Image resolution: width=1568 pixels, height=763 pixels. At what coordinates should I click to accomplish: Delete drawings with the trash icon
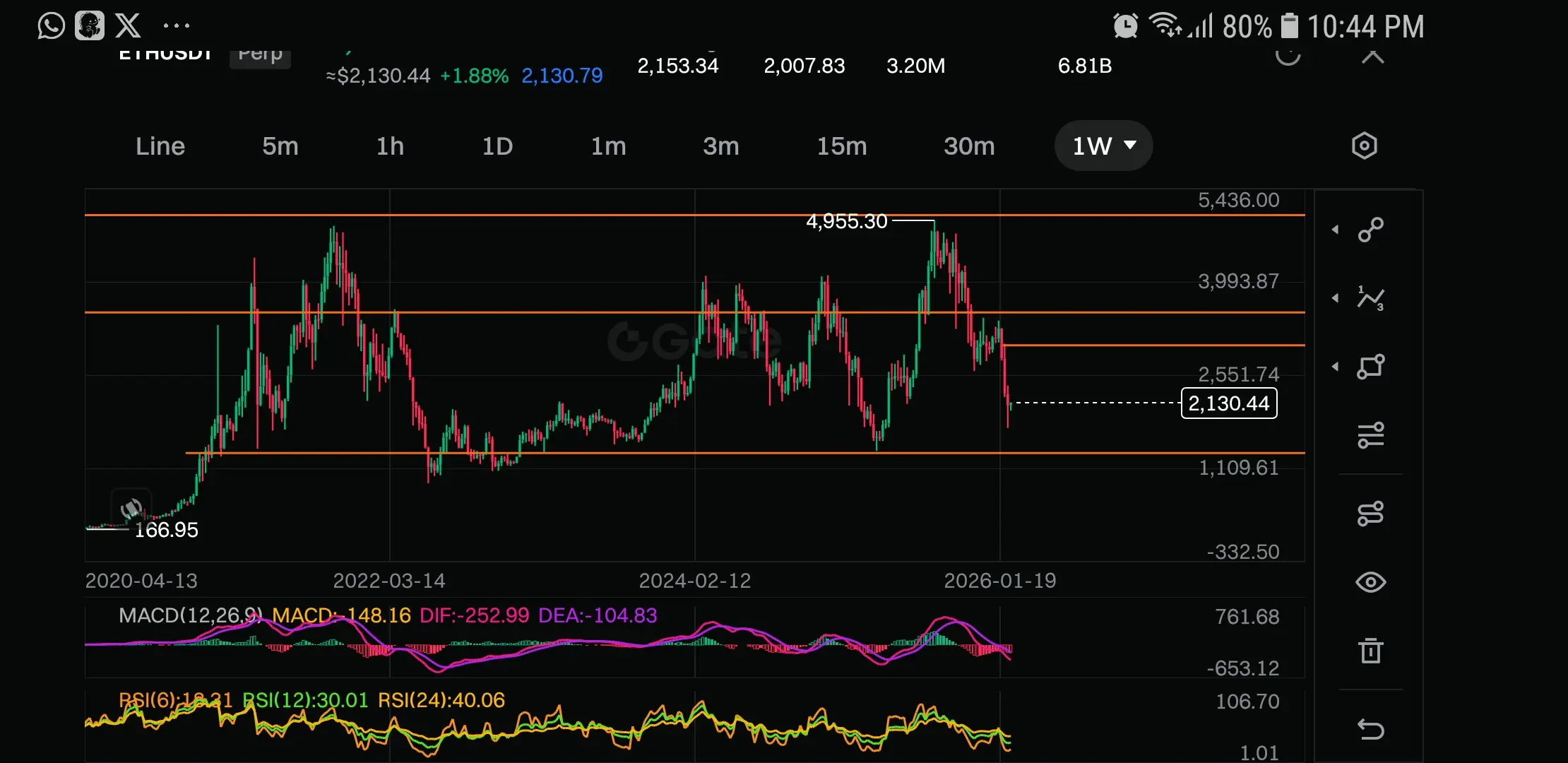1371,651
